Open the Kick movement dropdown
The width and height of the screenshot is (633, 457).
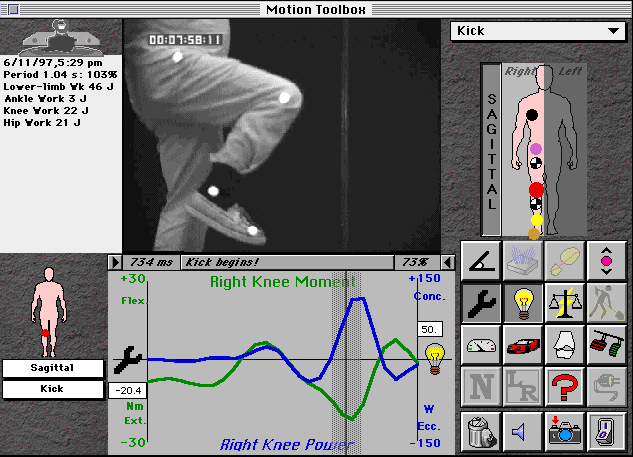[x=537, y=31]
